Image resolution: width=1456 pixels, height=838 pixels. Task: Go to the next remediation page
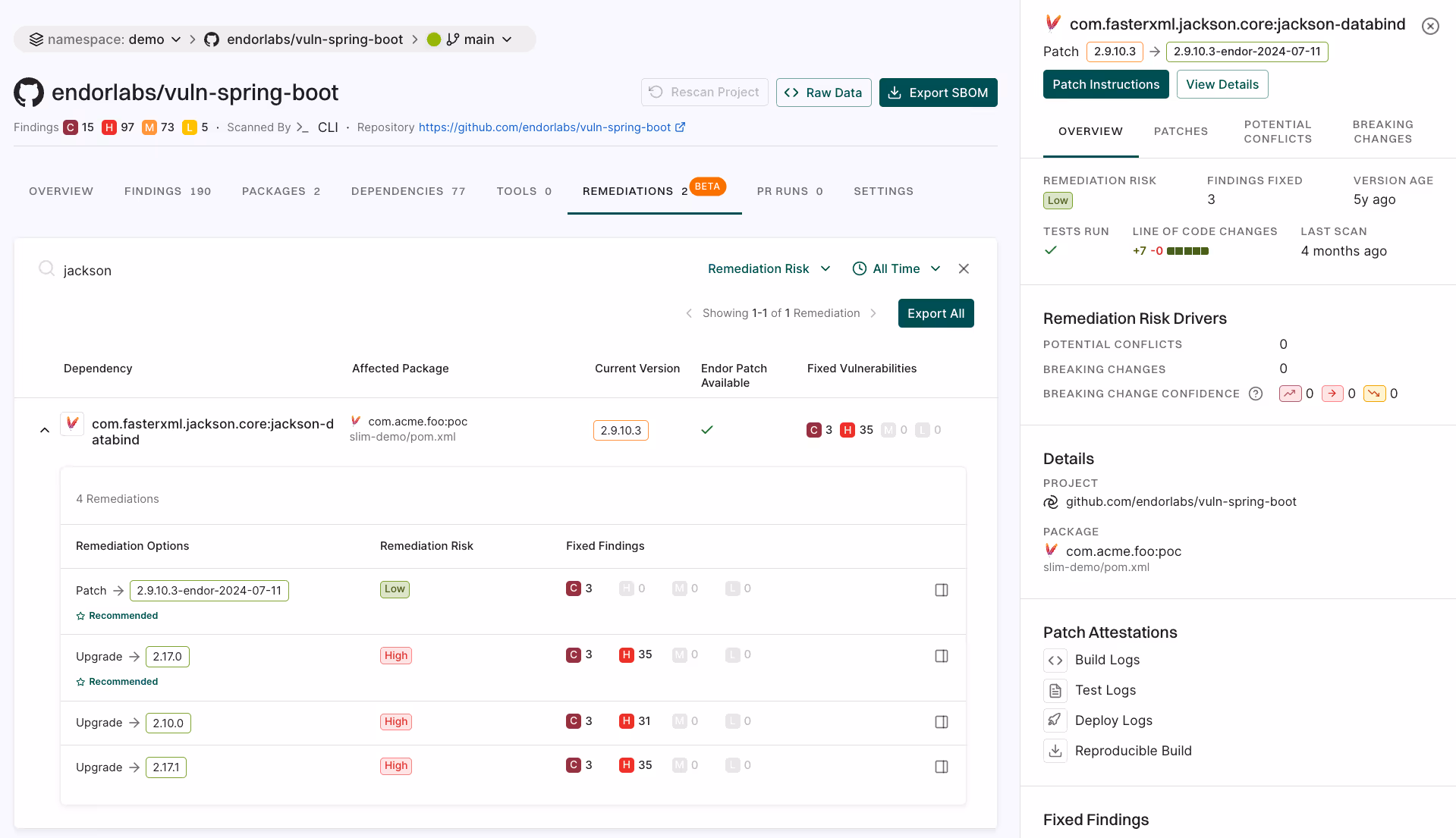coord(873,313)
